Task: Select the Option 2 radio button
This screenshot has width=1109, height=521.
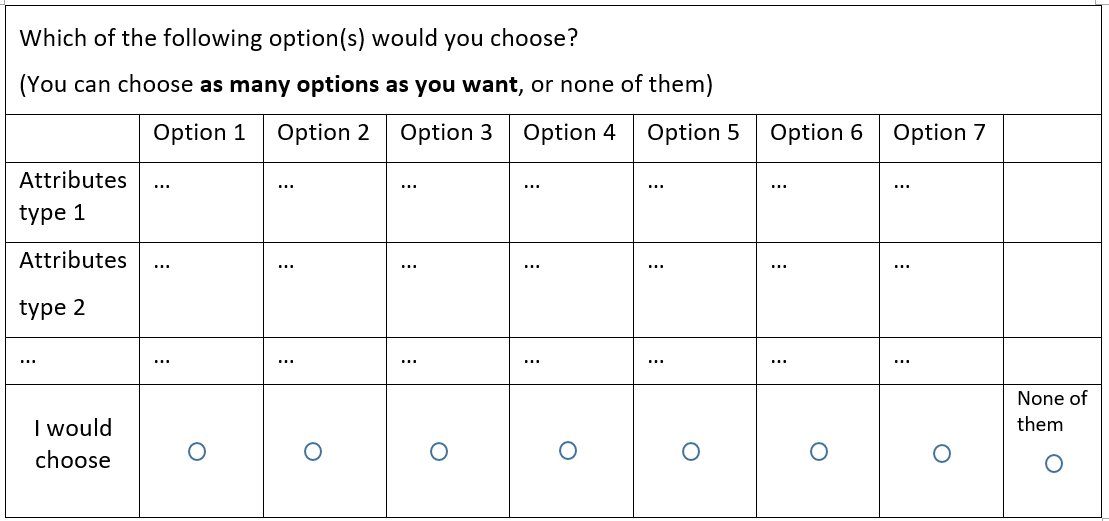Action: pos(313,451)
